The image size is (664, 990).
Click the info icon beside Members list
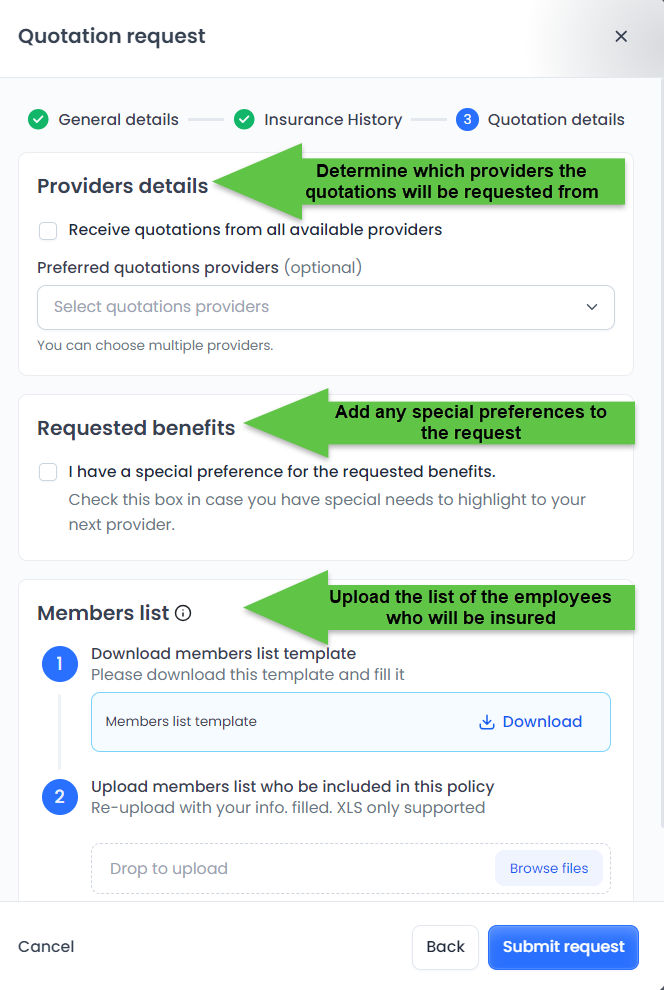[x=183, y=613]
